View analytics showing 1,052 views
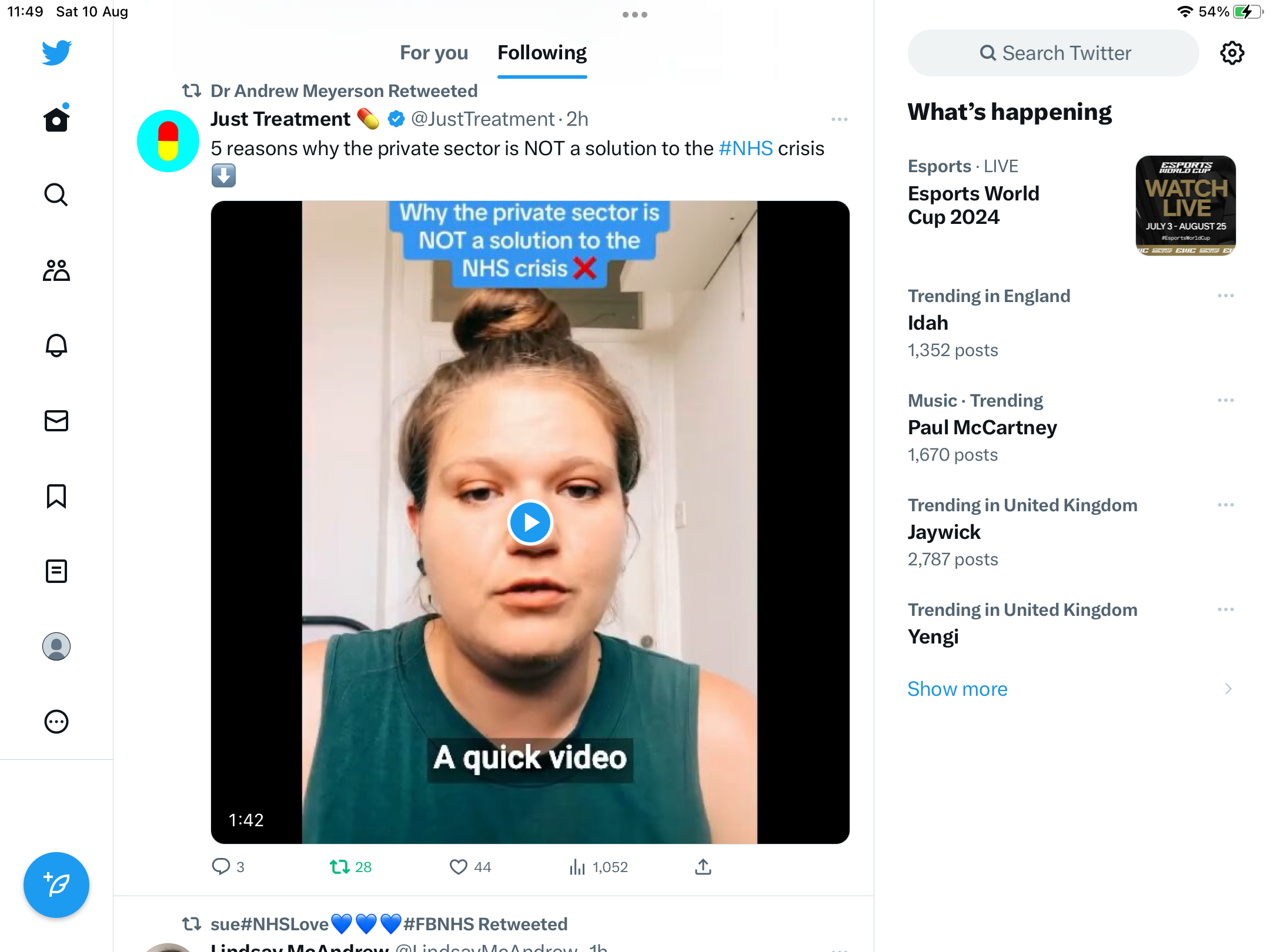 (599, 867)
